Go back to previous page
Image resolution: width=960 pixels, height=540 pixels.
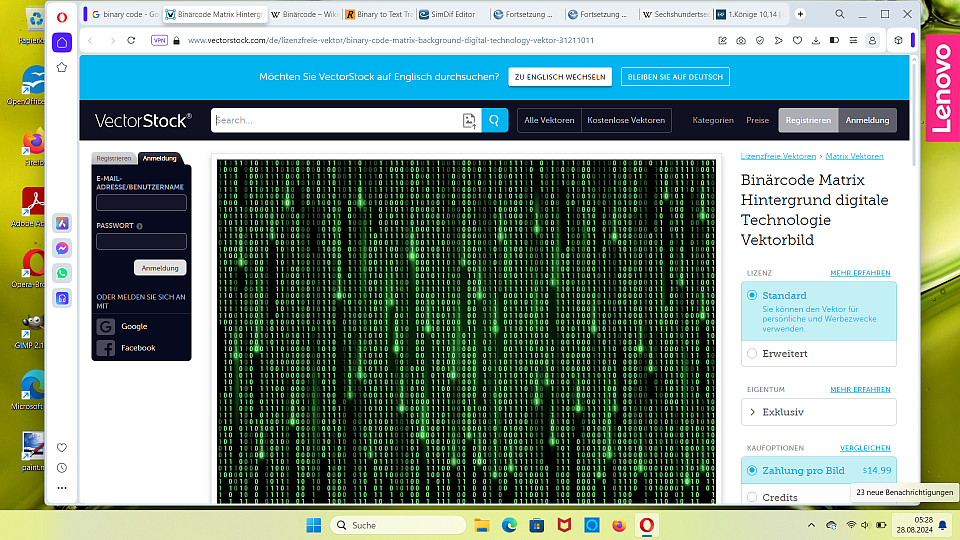pyautogui.click(x=91, y=40)
